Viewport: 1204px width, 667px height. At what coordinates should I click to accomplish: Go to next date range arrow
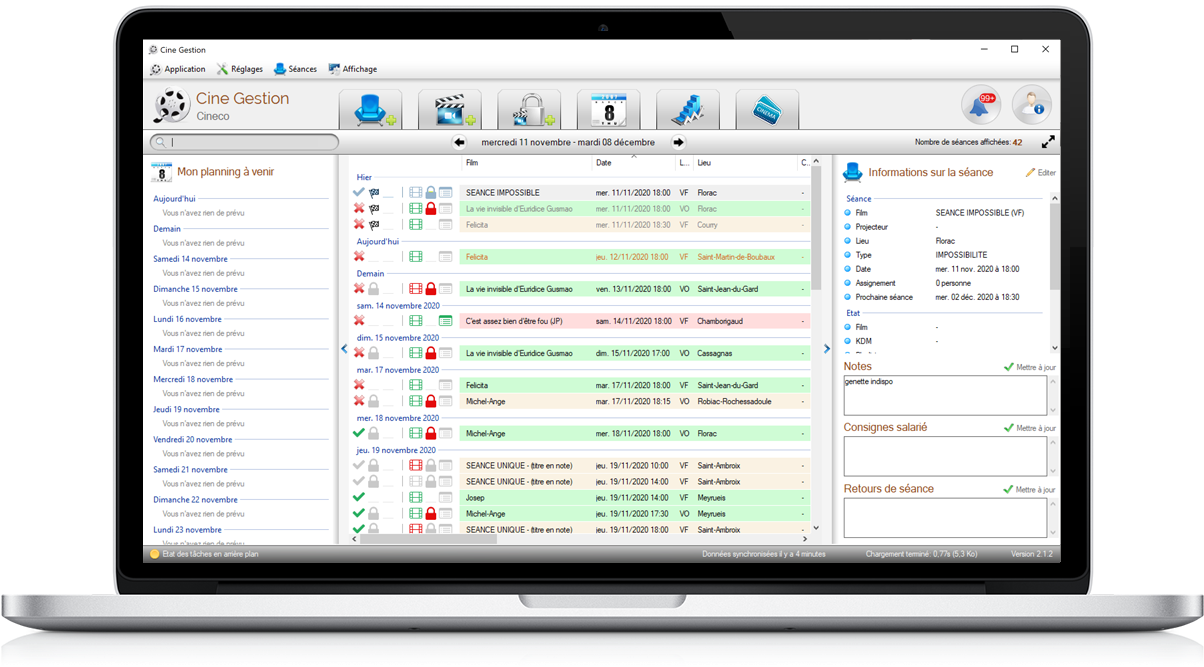click(678, 142)
